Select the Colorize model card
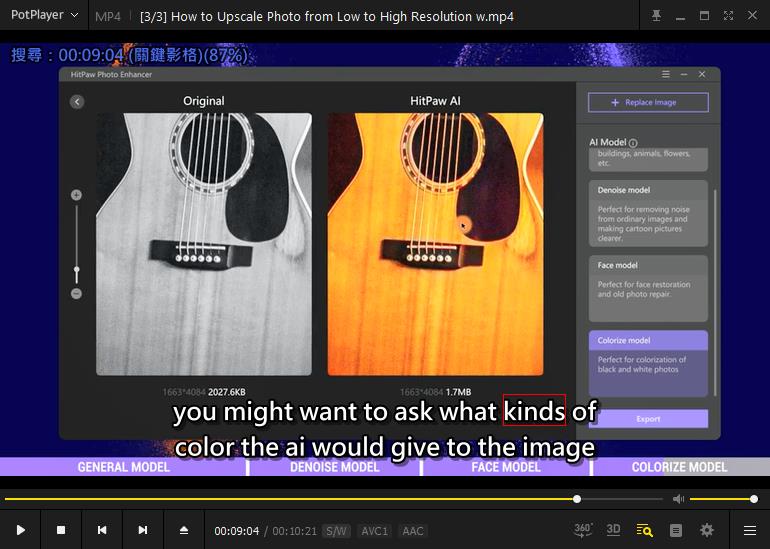 click(648, 363)
